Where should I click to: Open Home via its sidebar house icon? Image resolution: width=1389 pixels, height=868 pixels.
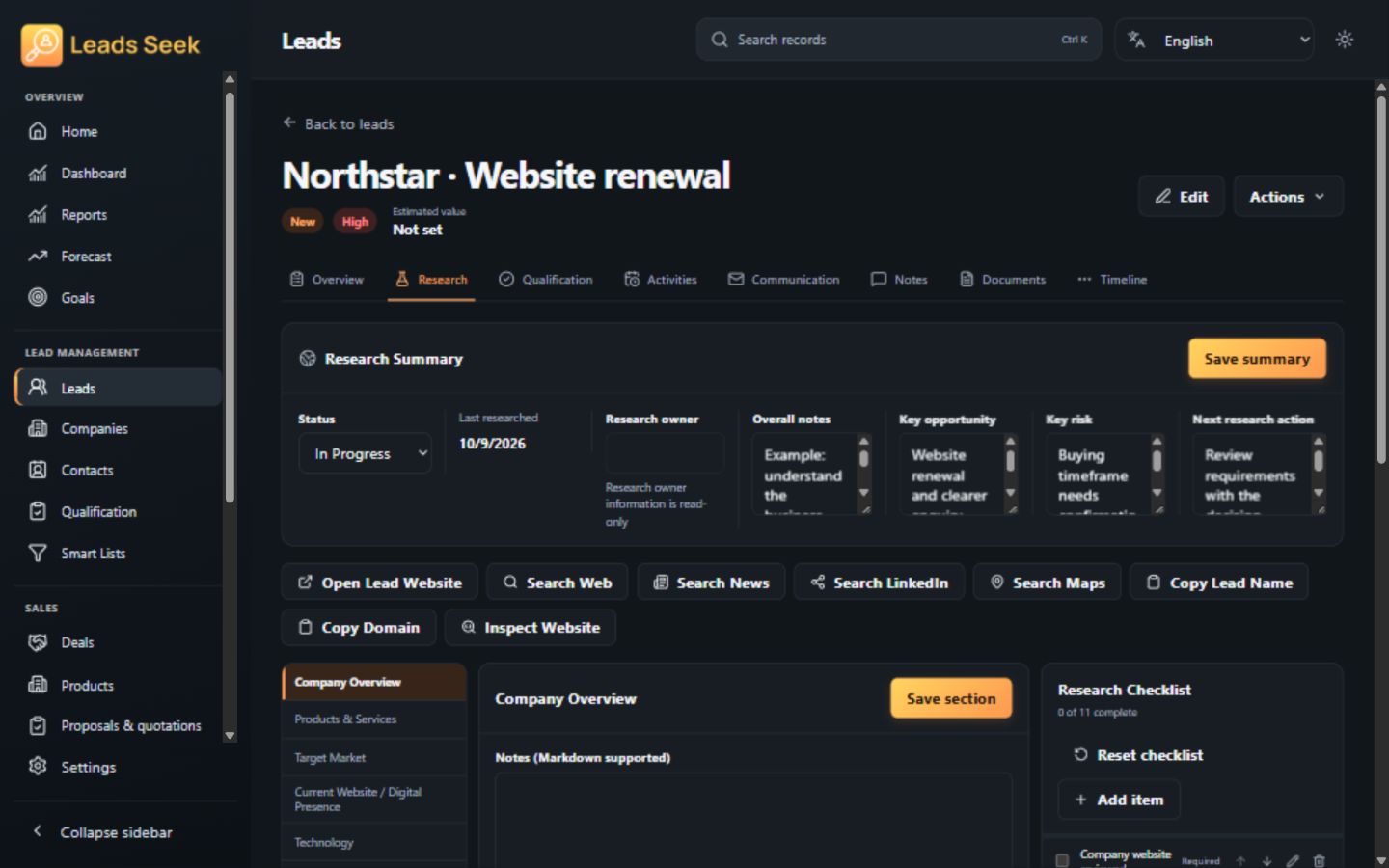[38, 131]
